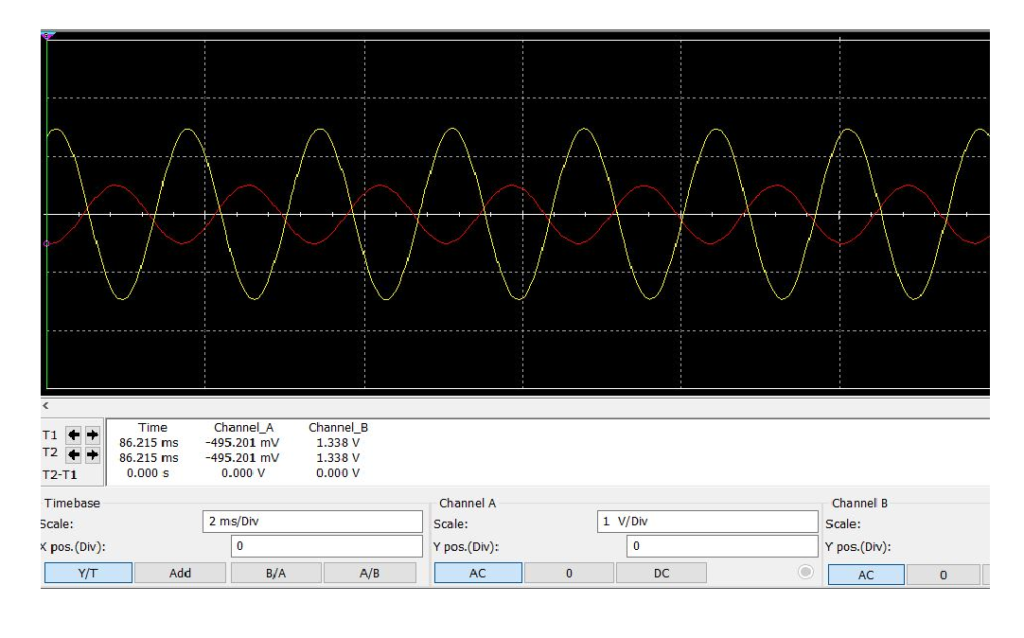
Task: Set Channel A coupling to AC
Action: pyautogui.click(x=478, y=573)
